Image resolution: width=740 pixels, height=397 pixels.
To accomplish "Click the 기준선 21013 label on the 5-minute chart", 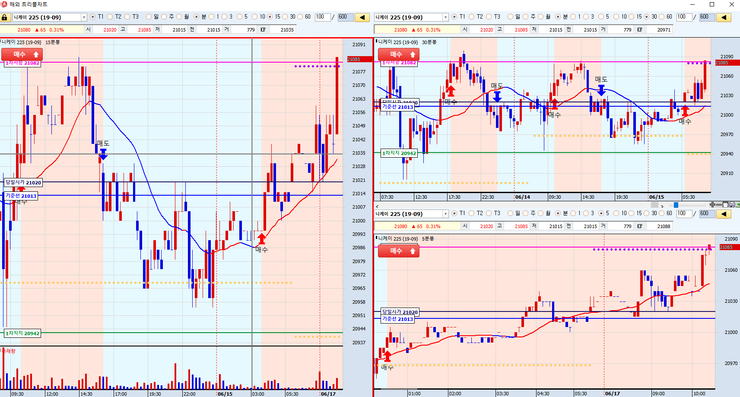I will [x=398, y=319].
